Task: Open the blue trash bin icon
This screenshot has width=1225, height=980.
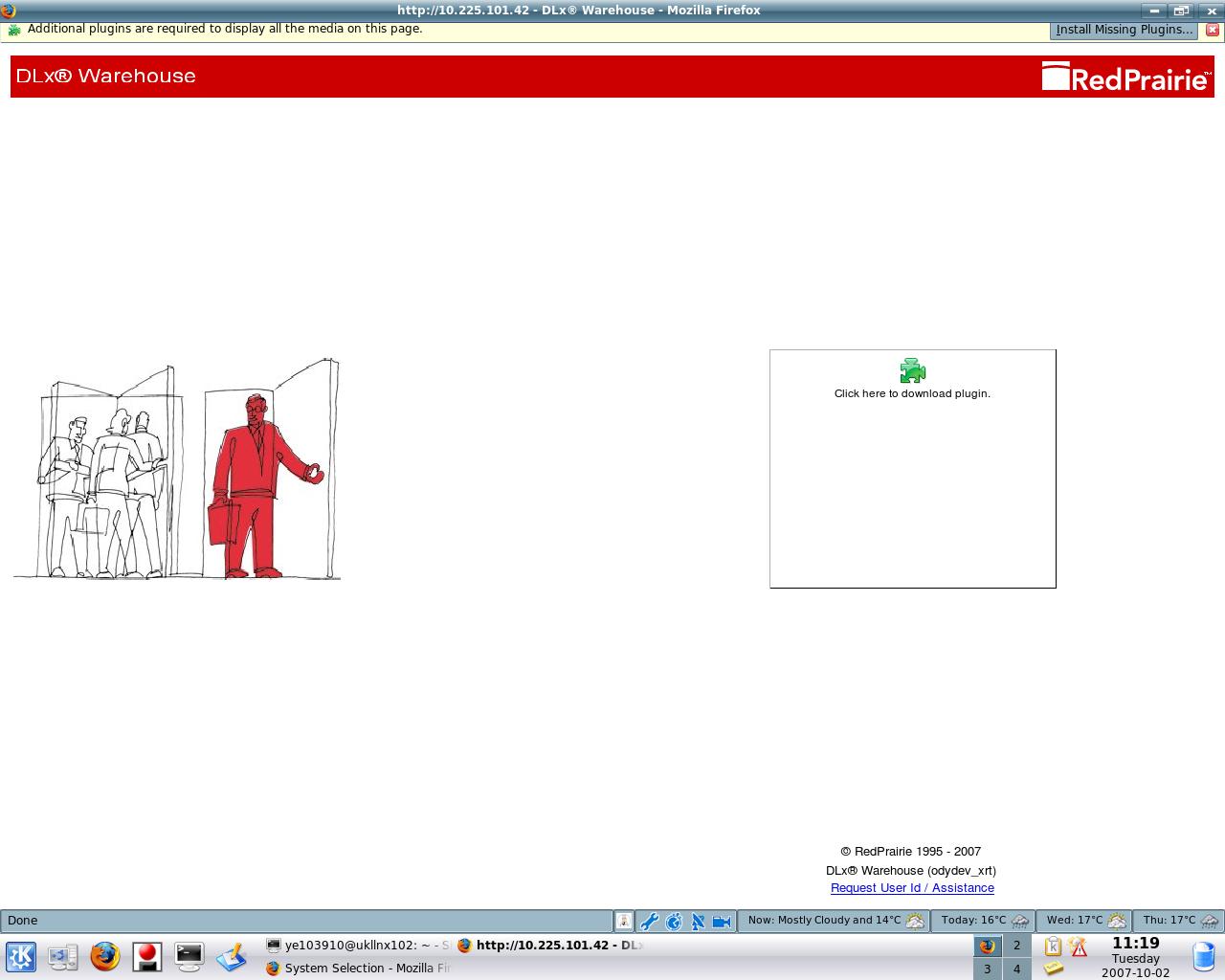Action: [x=1204, y=956]
